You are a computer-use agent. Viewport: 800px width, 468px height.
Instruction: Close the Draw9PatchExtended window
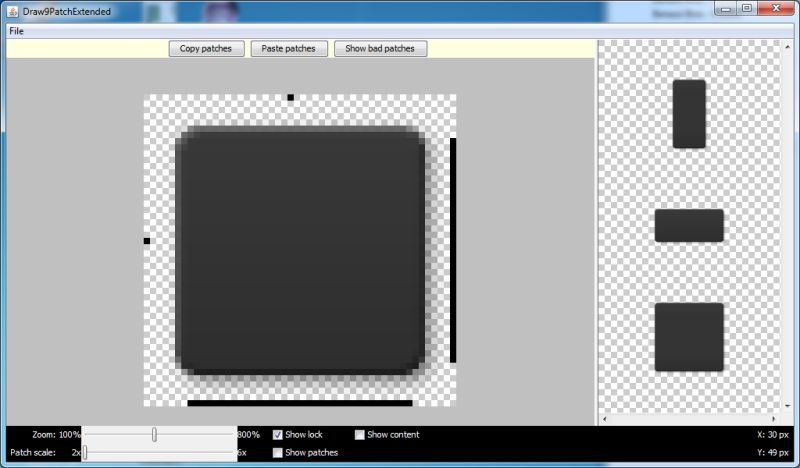click(x=776, y=8)
